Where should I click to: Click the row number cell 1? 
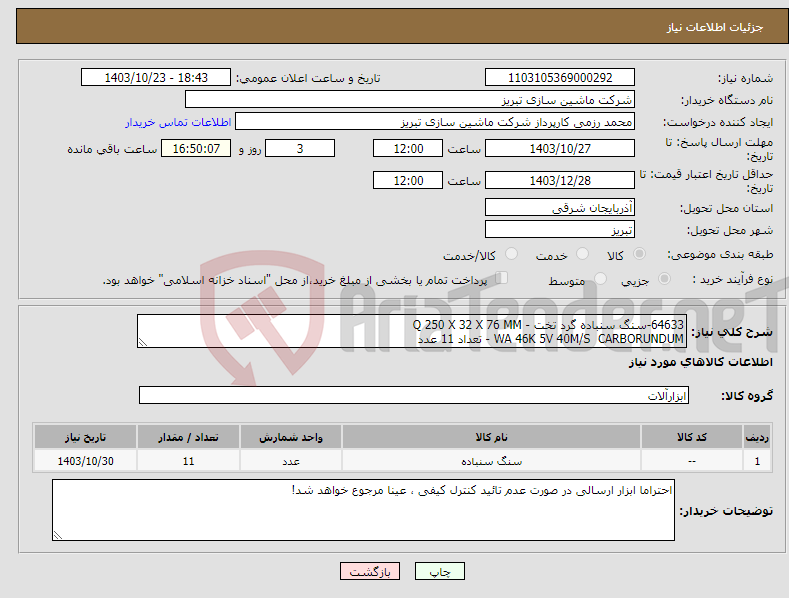tap(757, 461)
